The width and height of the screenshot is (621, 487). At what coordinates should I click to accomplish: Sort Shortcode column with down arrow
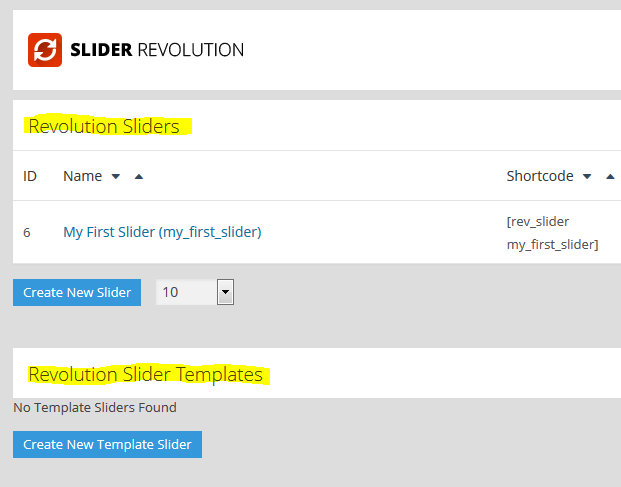(588, 176)
